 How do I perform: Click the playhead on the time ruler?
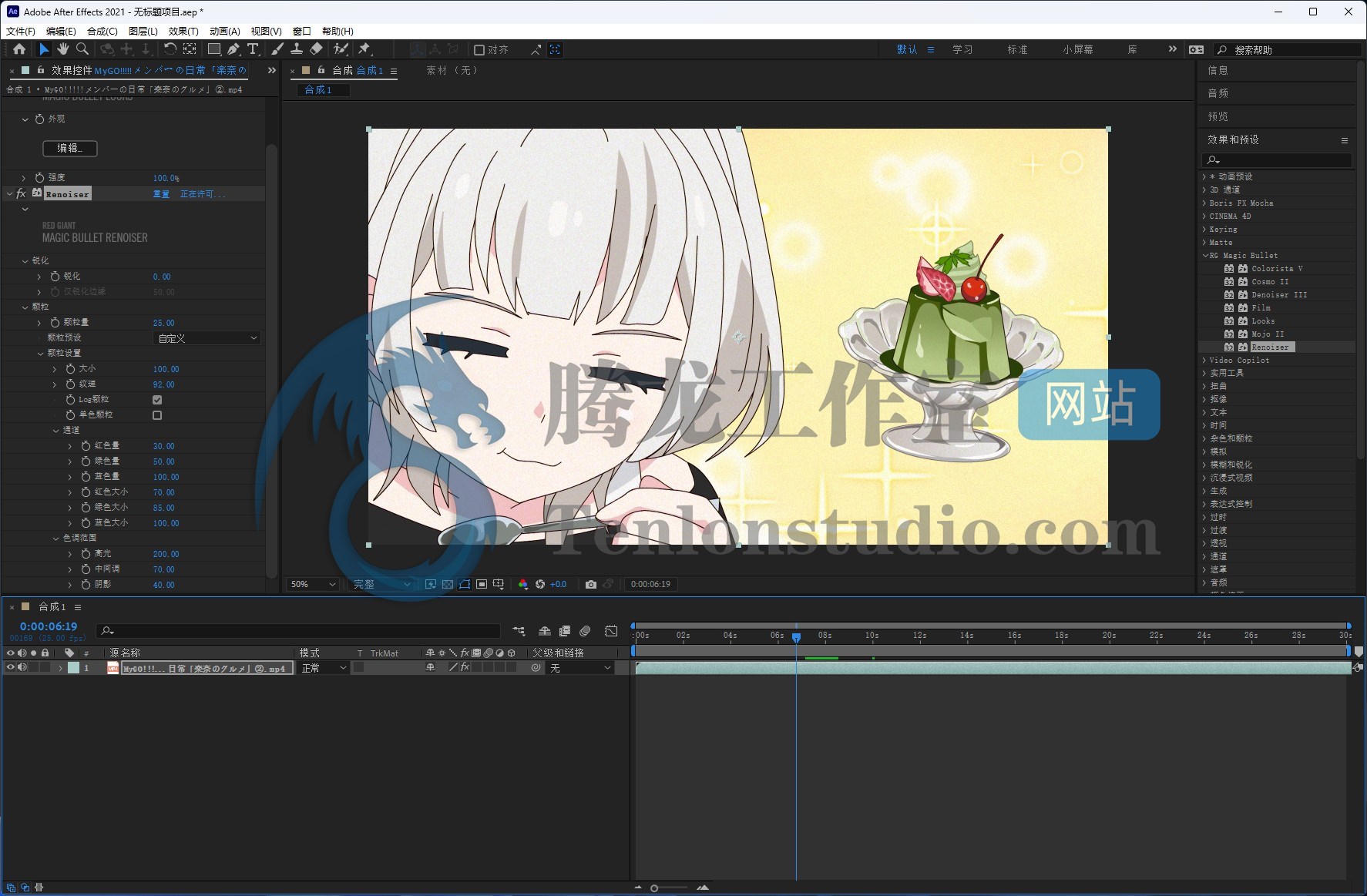(x=796, y=637)
